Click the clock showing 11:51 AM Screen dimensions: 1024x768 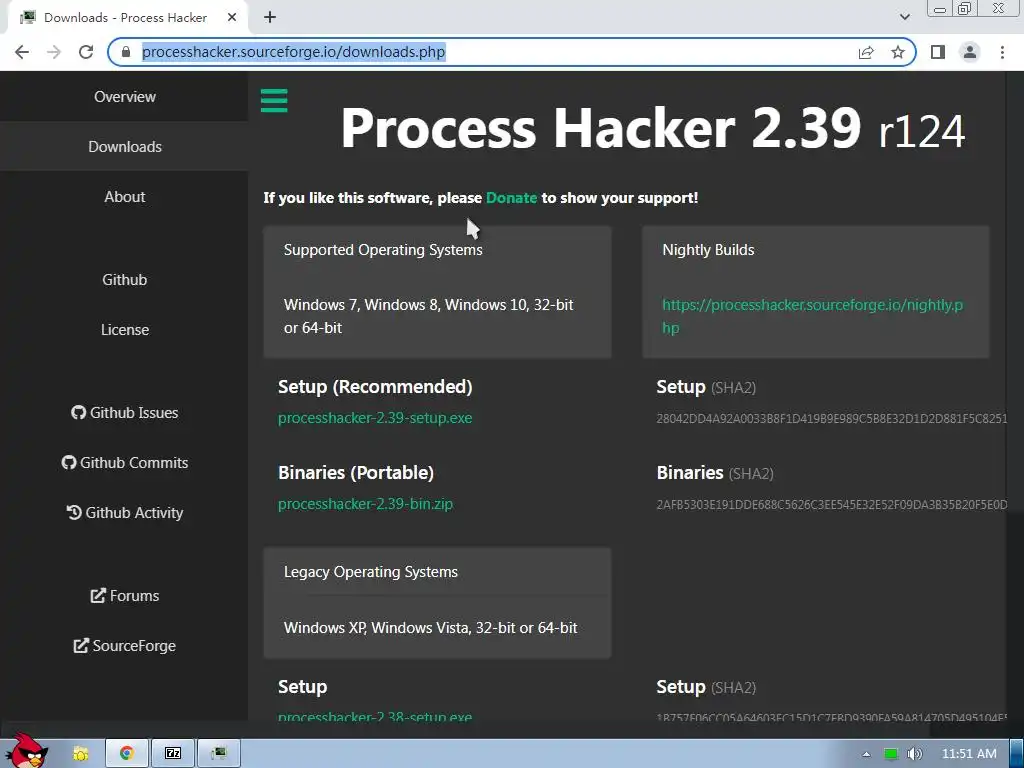point(969,754)
